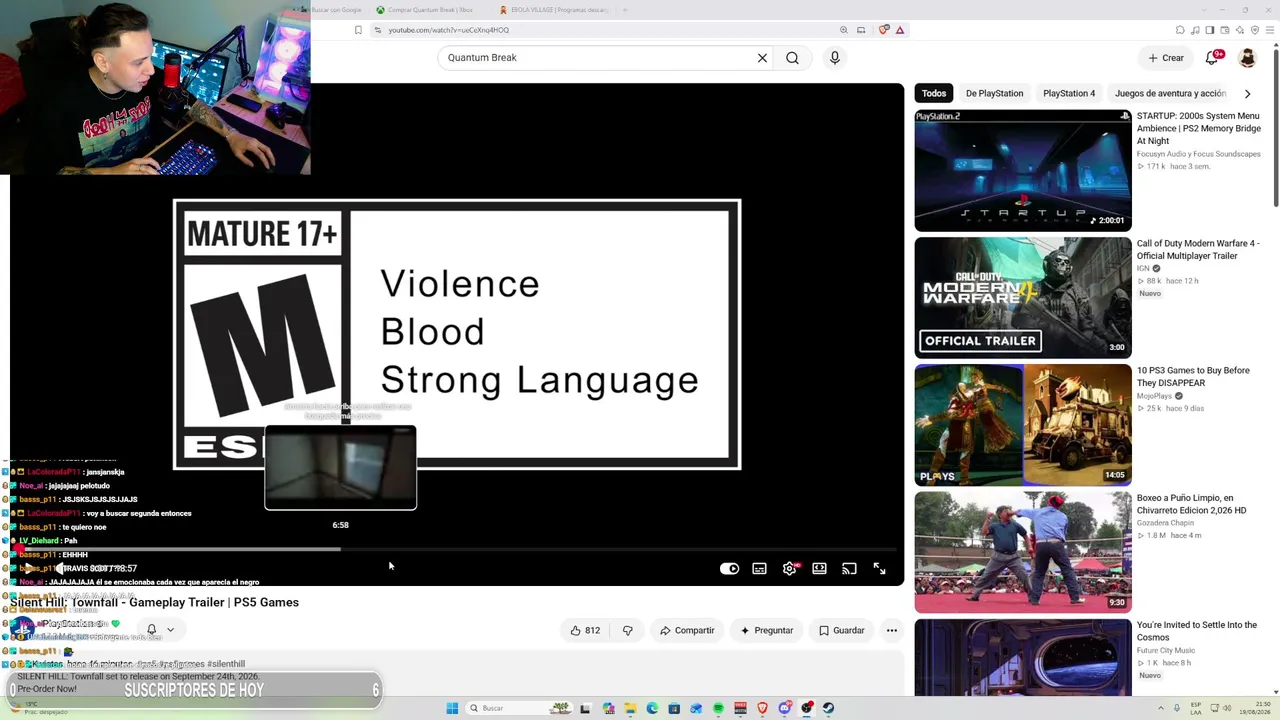The image size is (1280, 720).
Task: Toggle autoplay switch in player
Action: [730, 569]
